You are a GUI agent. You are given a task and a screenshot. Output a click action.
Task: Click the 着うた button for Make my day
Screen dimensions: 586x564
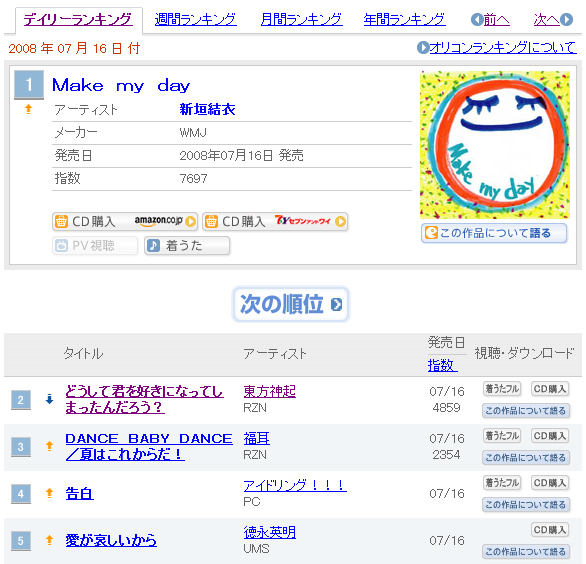tap(187, 246)
